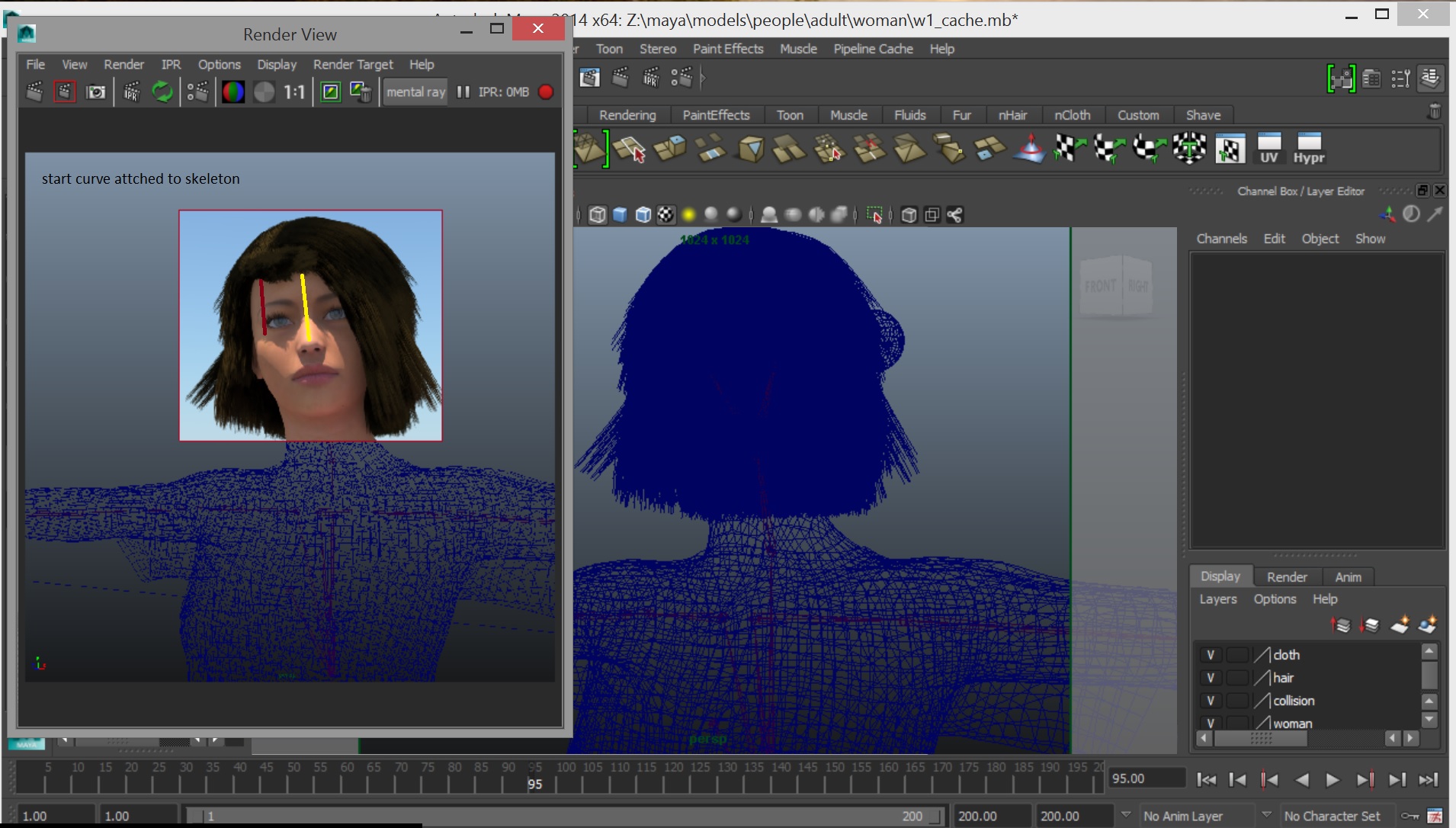Screen dimensions: 1456x828
Task: Click the play backwards button
Action: tap(1302, 780)
